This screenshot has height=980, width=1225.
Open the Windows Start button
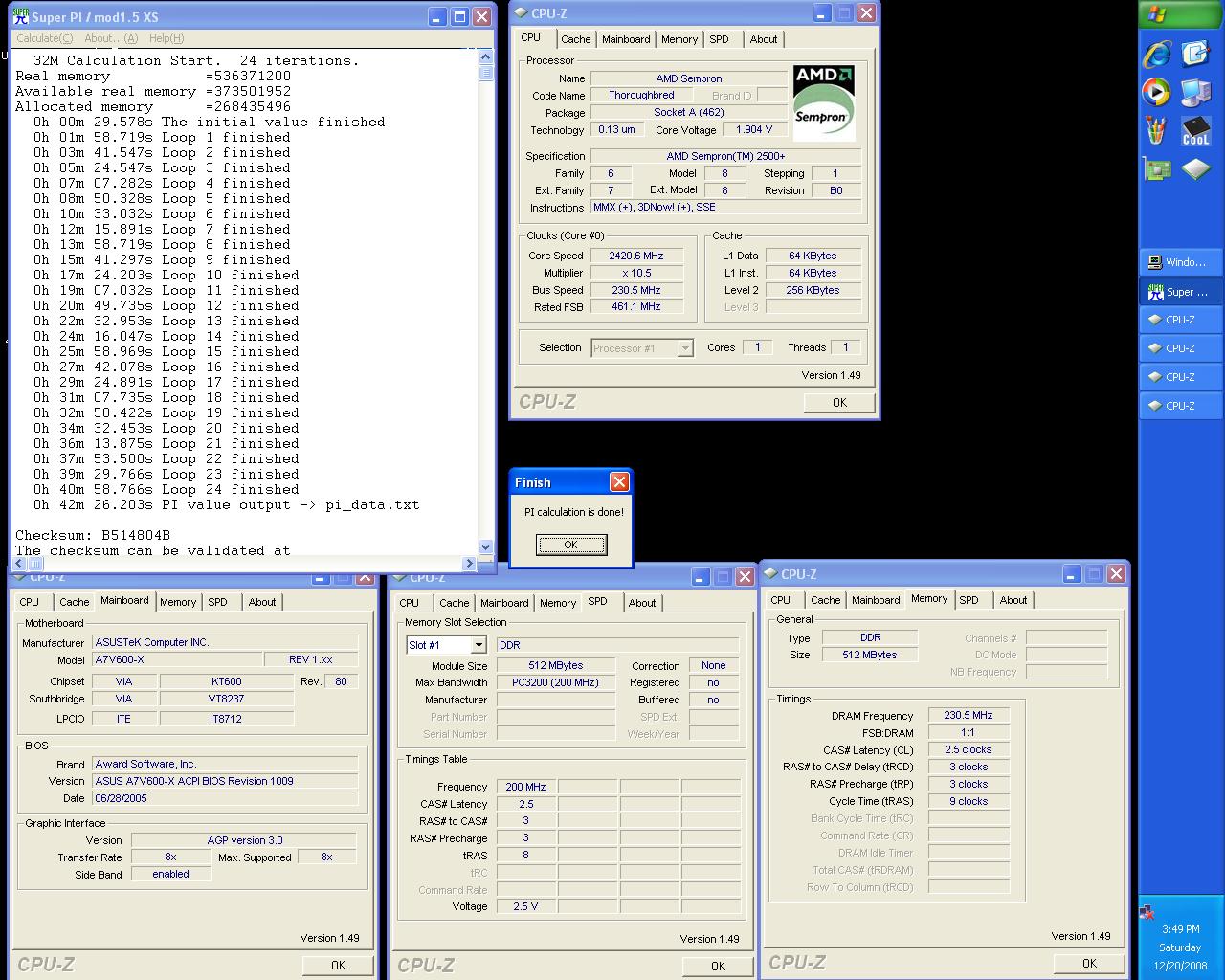tap(1182, 14)
